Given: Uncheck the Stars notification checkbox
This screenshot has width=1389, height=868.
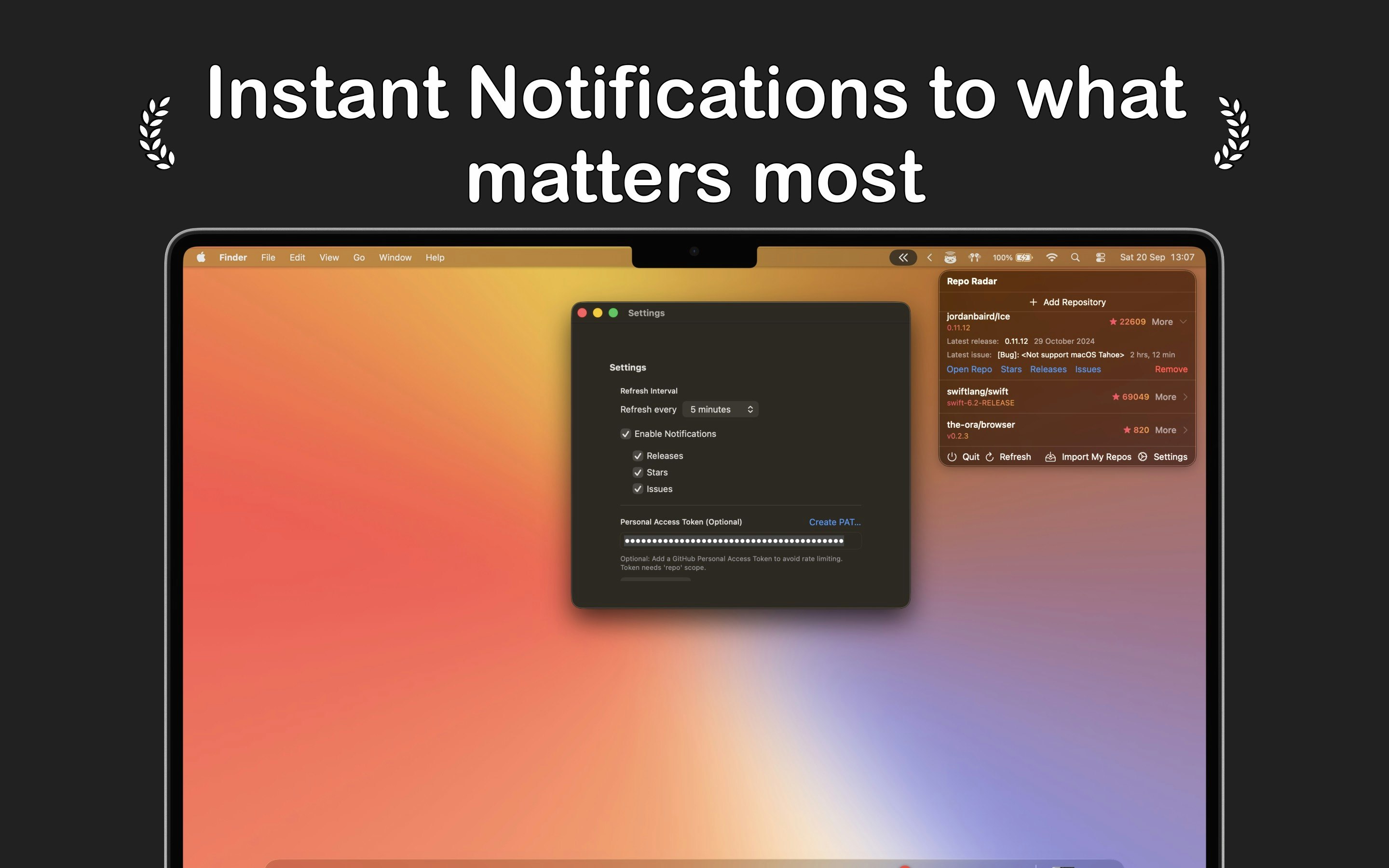Looking at the screenshot, I should [x=638, y=473].
